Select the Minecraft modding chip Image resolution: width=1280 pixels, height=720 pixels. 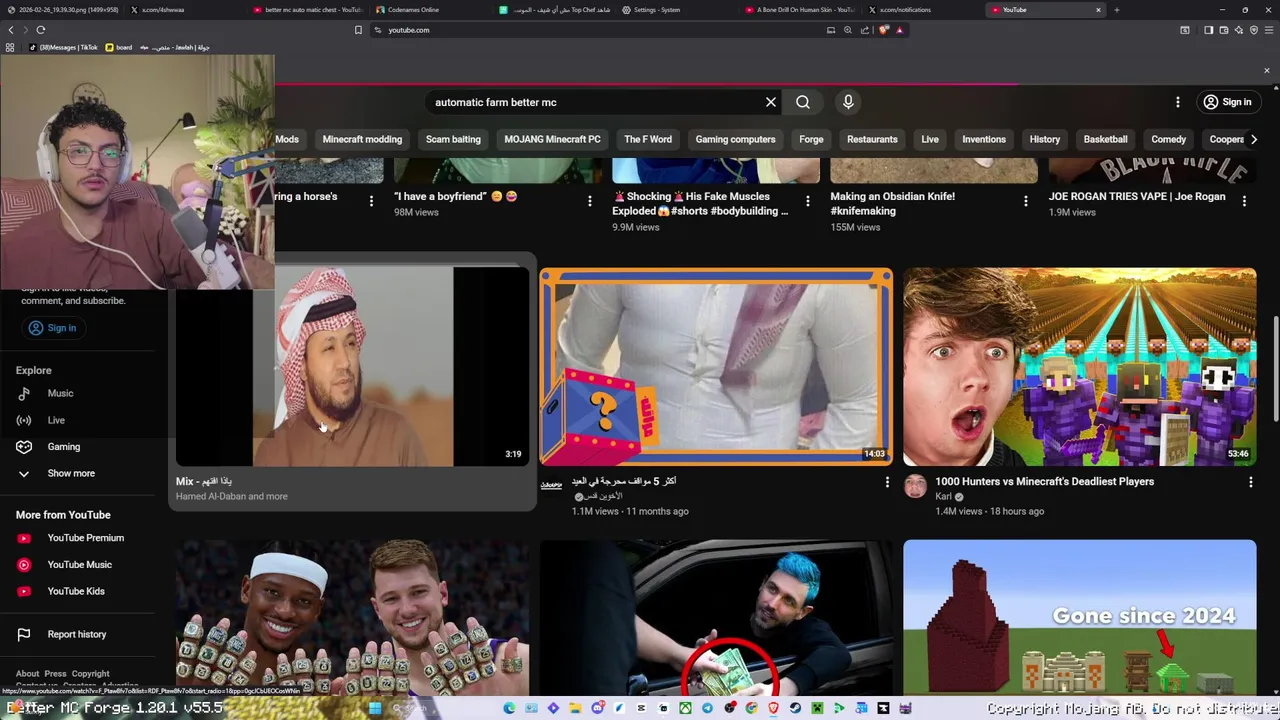click(x=362, y=139)
